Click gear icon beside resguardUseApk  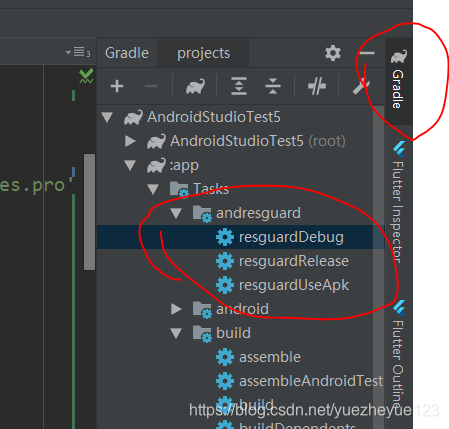click(x=225, y=285)
